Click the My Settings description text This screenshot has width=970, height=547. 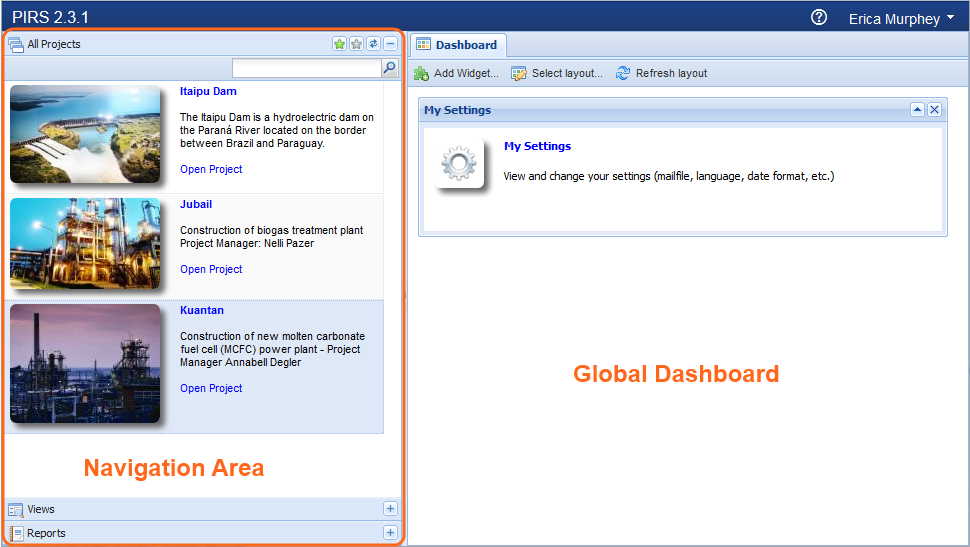tap(669, 176)
